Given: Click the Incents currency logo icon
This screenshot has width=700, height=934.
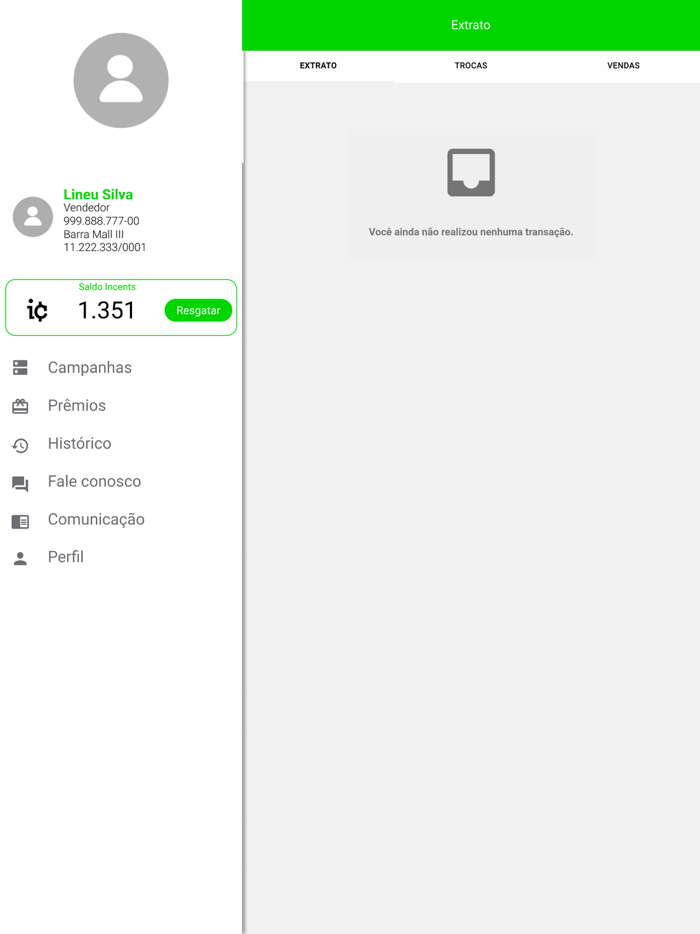Looking at the screenshot, I should [x=37, y=310].
